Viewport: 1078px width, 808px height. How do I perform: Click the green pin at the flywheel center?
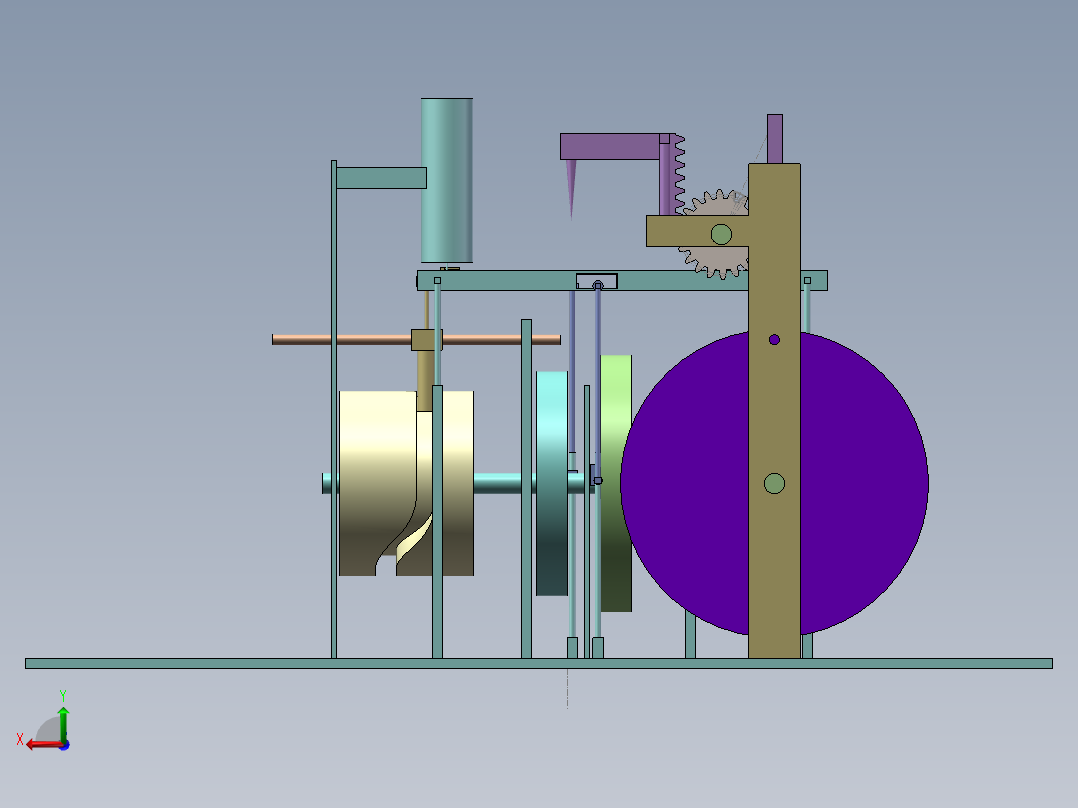774,483
